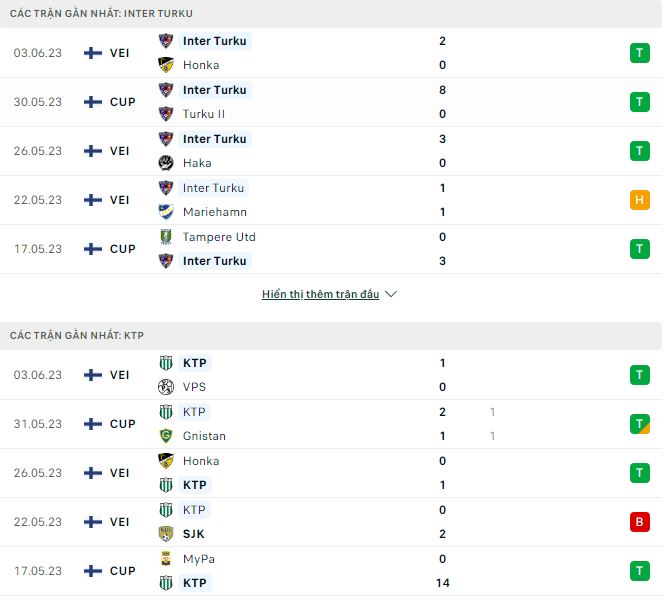This screenshot has height=600, width=664.
Task: Open the KTP versus Gnistan match date 31.05.23
Action: point(38,424)
